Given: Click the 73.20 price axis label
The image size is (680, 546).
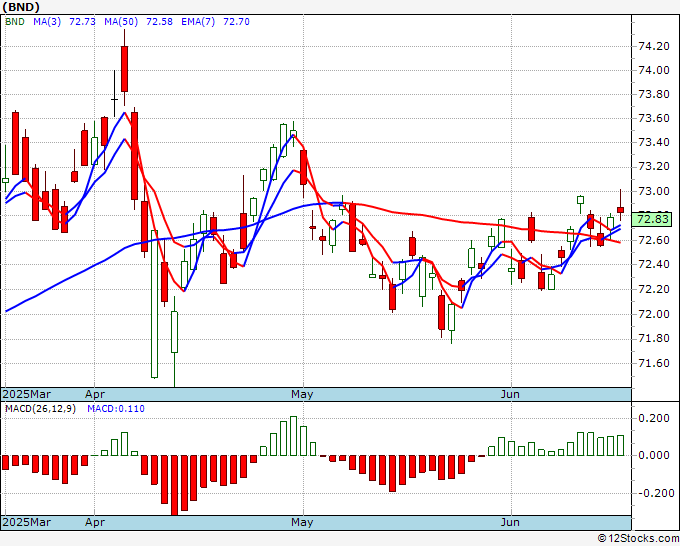Looking at the screenshot, I should pyautogui.click(x=654, y=167).
